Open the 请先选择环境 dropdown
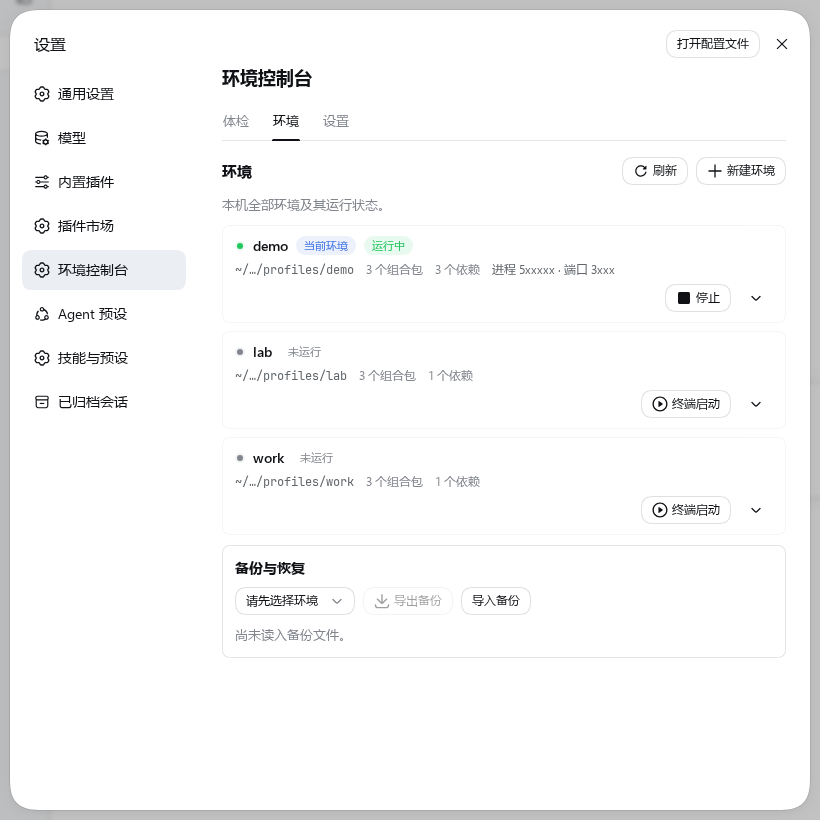The image size is (820, 820). point(295,601)
